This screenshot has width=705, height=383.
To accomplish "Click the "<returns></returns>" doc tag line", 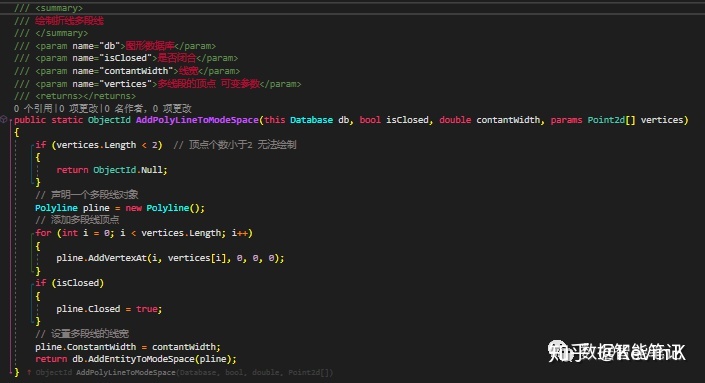I will pyautogui.click(x=85, y=96).
